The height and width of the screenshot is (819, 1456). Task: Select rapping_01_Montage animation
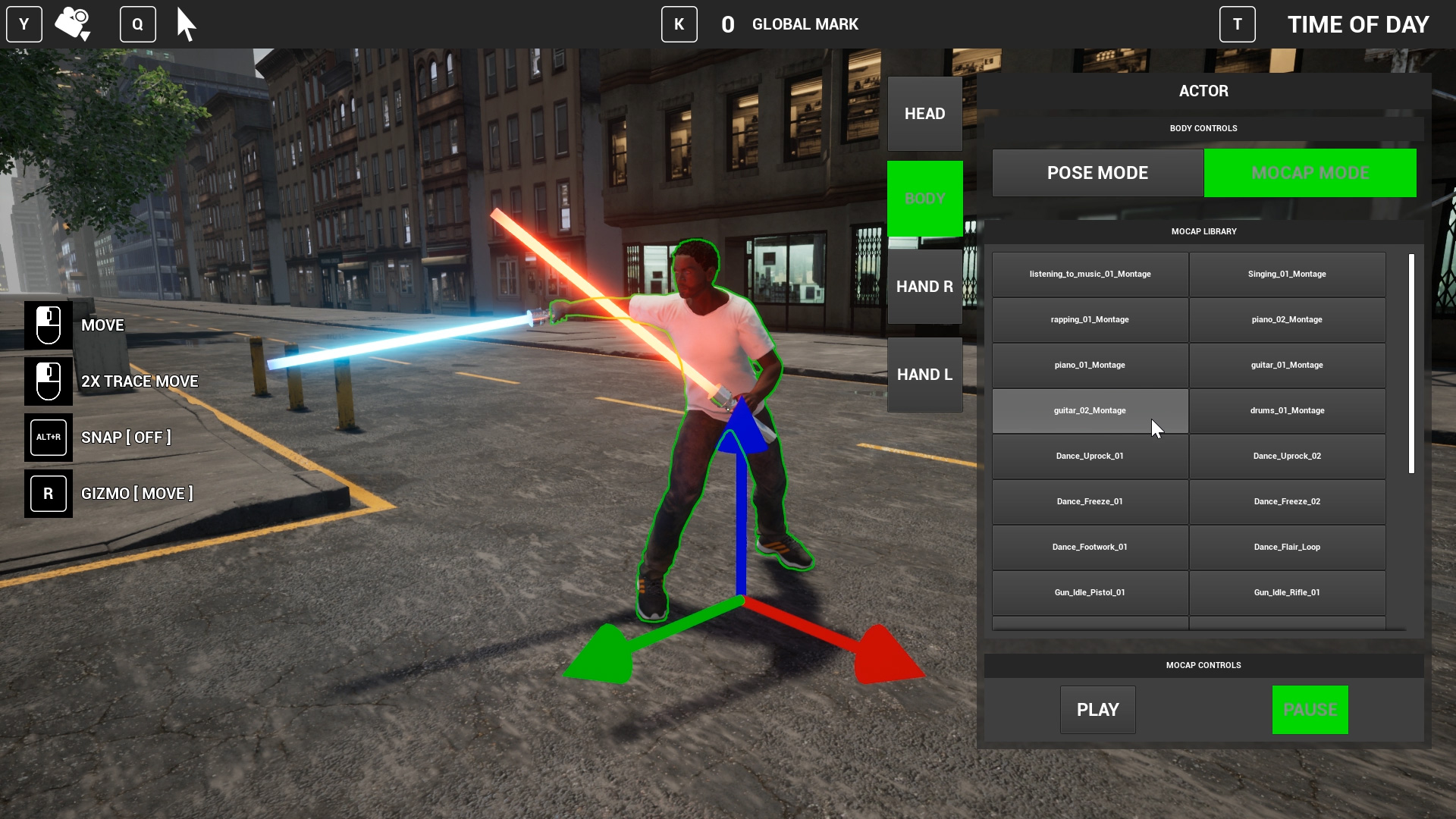click(x=1090, y=320)
